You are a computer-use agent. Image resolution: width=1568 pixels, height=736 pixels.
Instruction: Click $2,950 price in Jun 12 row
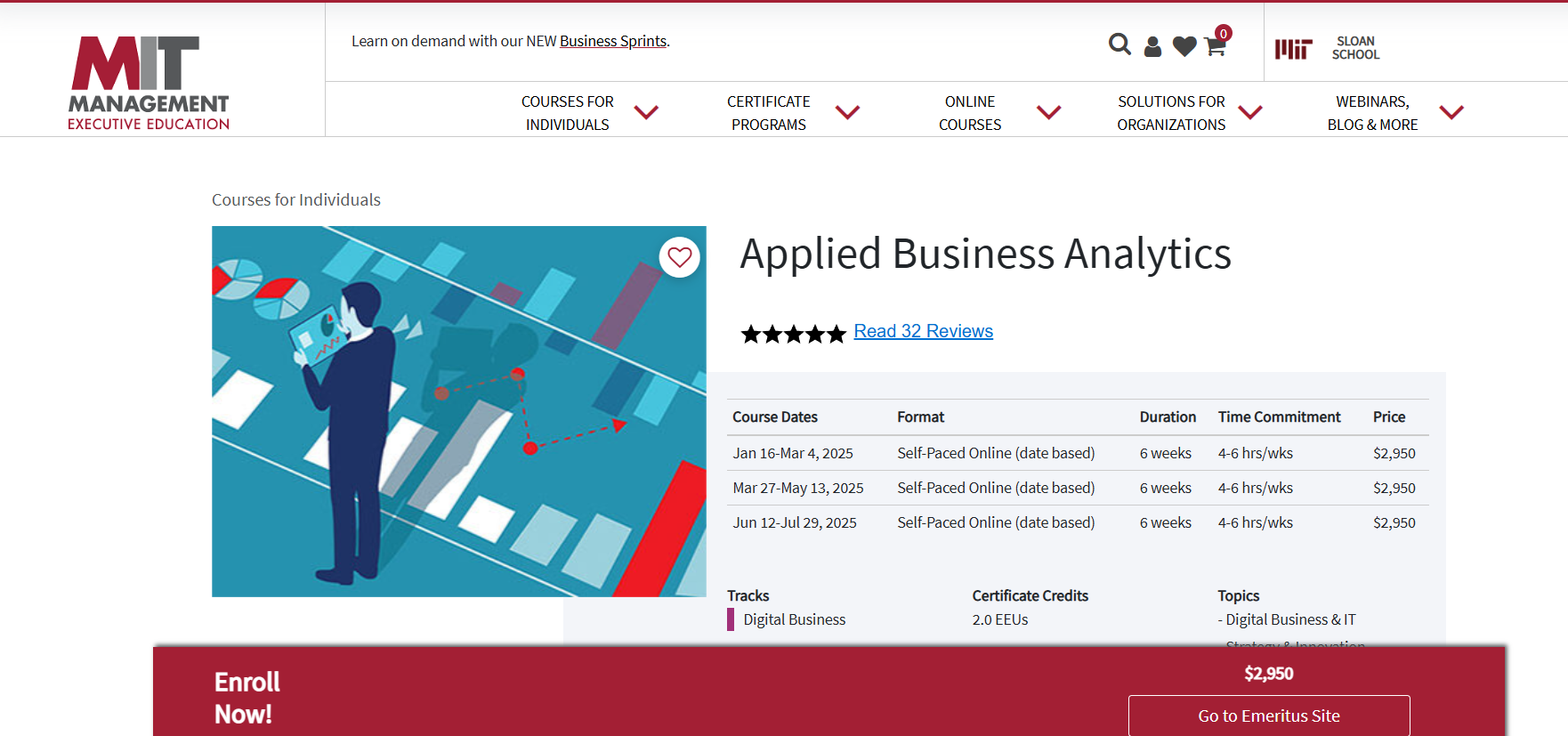tap(1394, 522)
